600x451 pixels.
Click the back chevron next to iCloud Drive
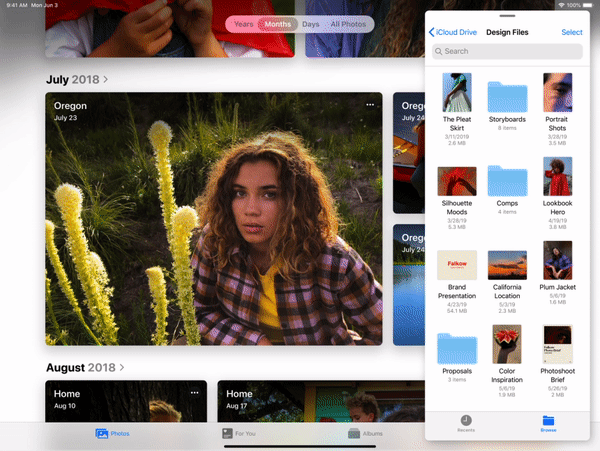431,32
